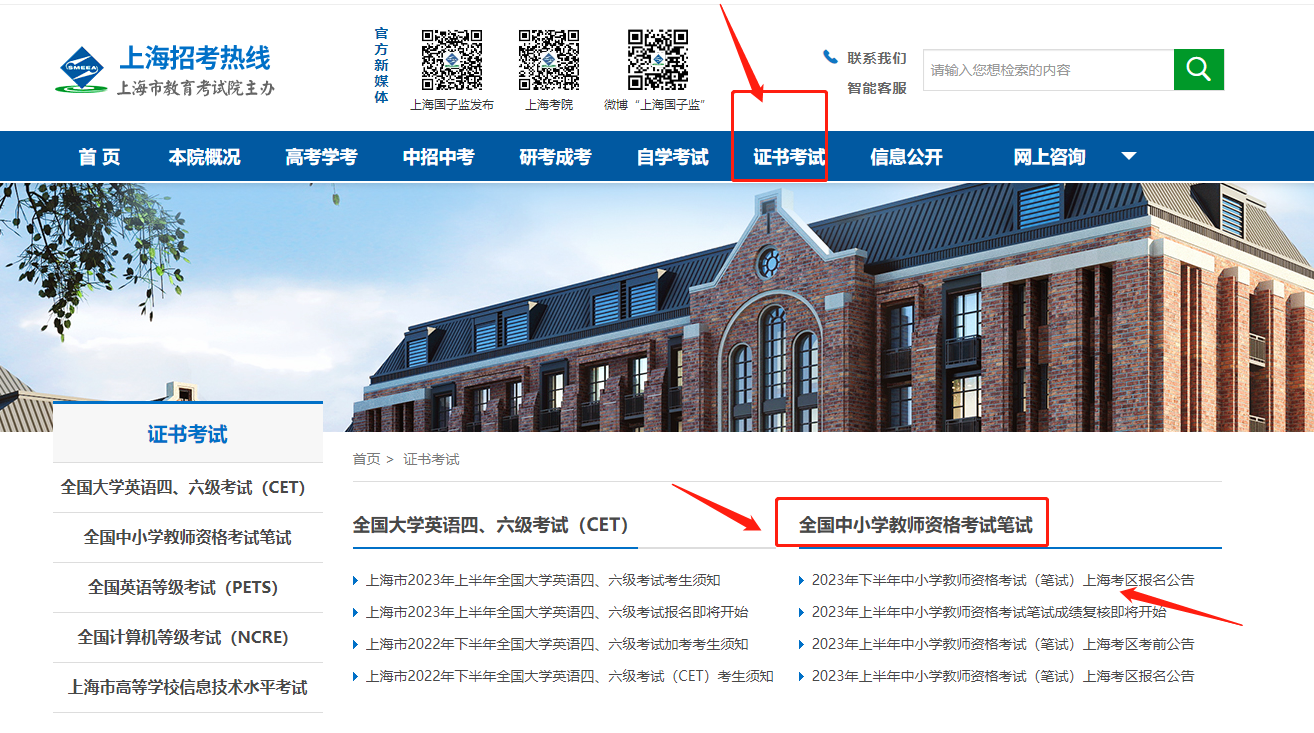This screenshot has width=1314, height=733.
Task: Expand the navigation bar dropdown arrow
Action: [1128, 156]
